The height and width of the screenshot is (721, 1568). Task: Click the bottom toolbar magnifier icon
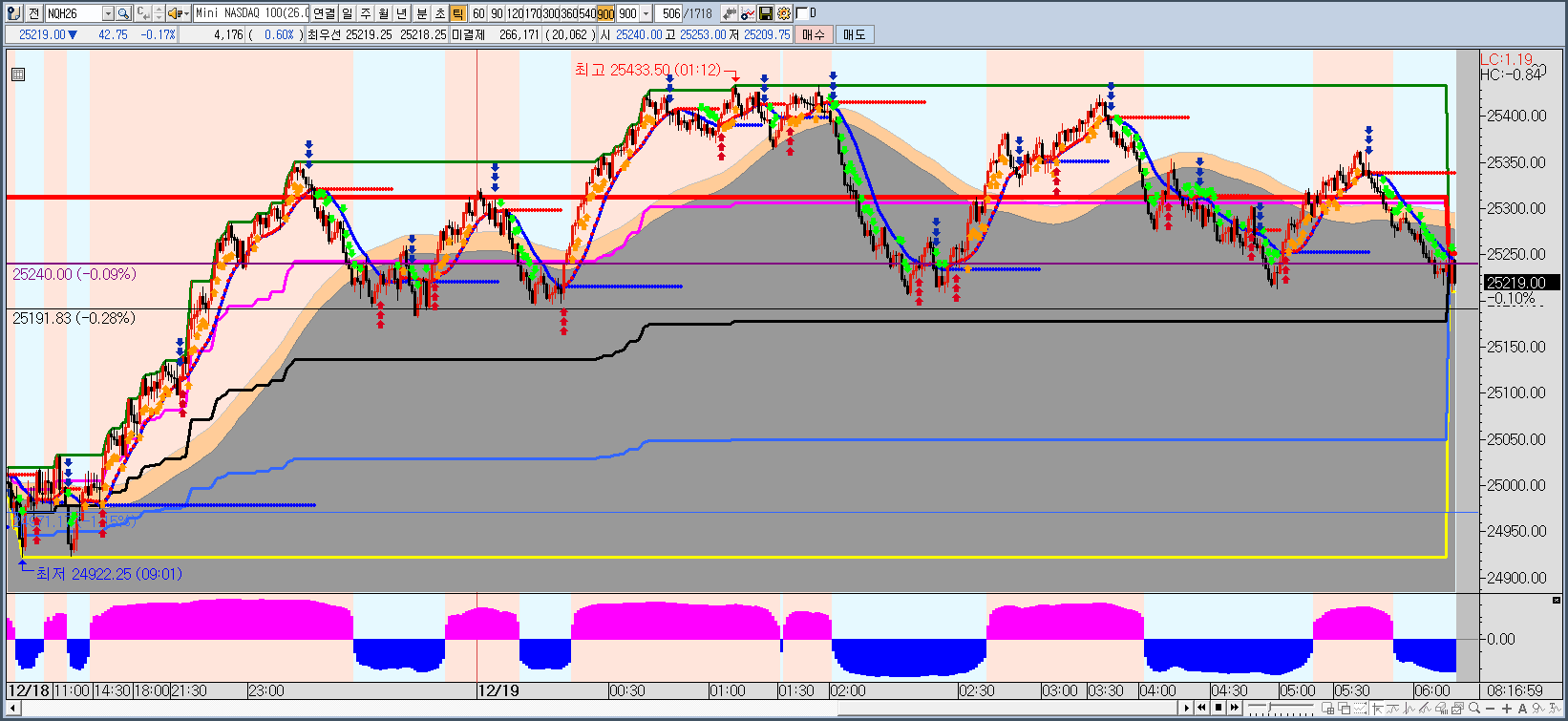[x=1474, y=709]
